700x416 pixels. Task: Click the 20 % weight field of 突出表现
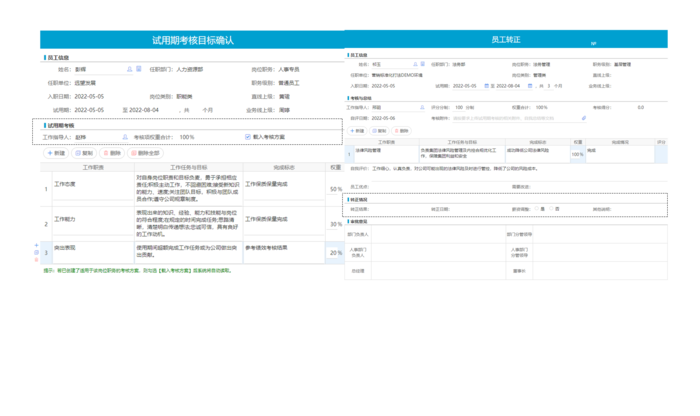[333, 253]
